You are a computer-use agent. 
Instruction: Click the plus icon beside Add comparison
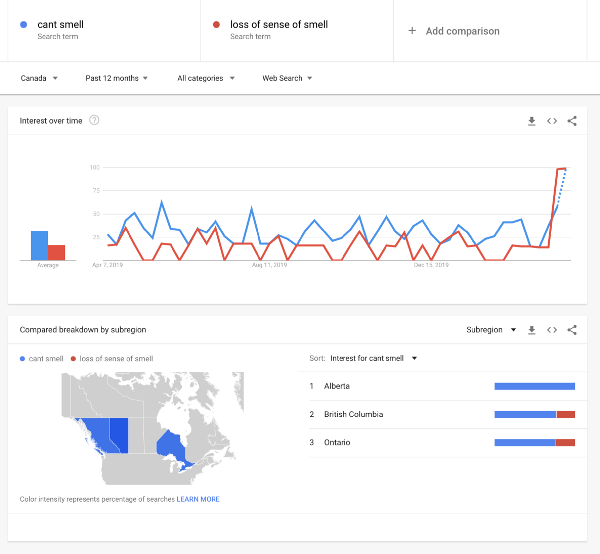(x=412, y=31)
